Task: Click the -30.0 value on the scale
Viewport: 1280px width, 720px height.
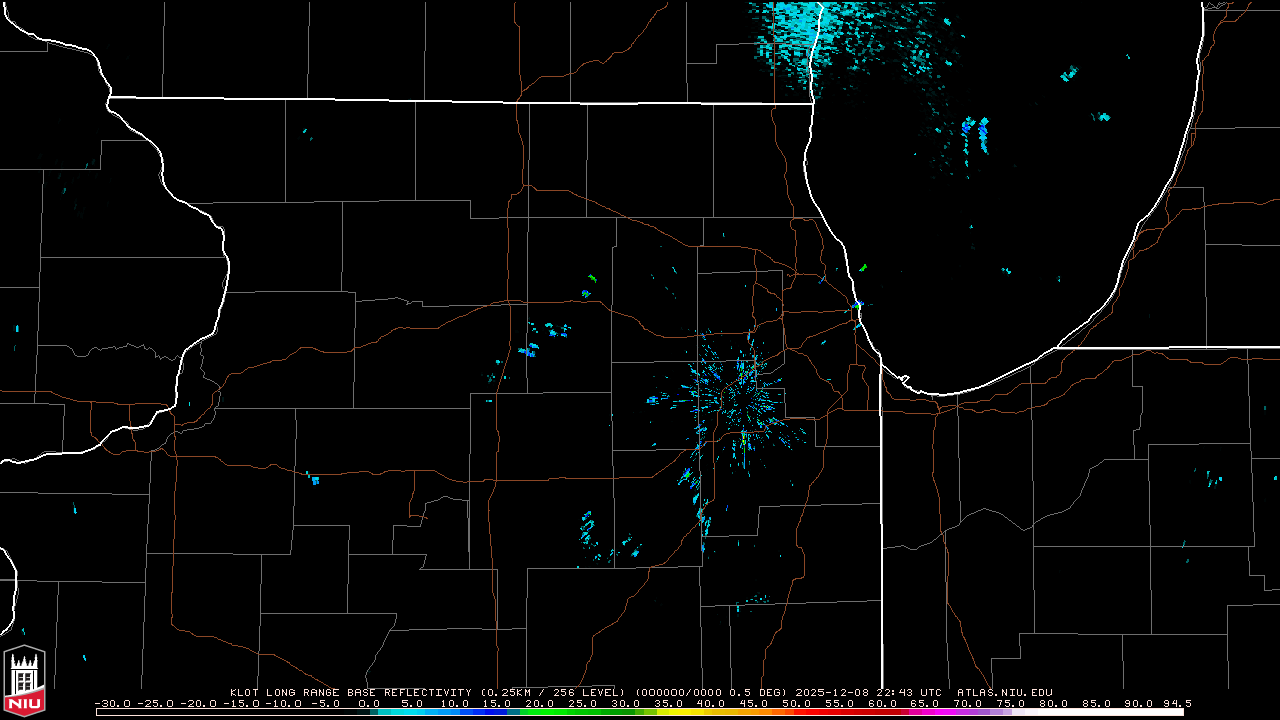Action: coord(110,703)
